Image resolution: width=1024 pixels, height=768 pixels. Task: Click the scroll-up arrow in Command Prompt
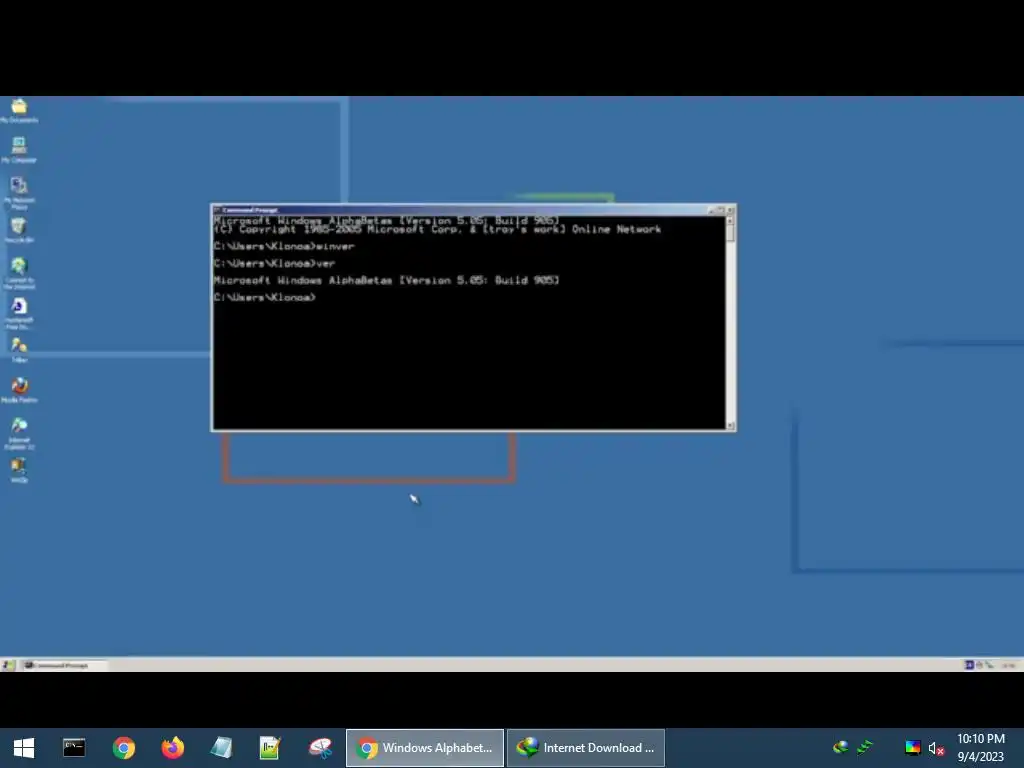pos(731,221)
